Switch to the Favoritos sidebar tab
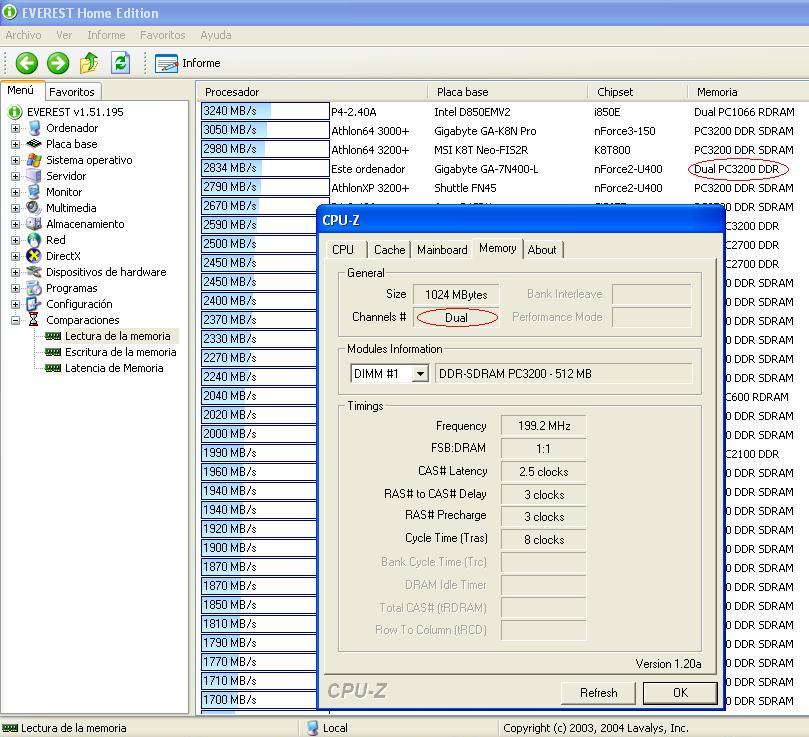The image size is (809, 737). [x=72, y=92]
